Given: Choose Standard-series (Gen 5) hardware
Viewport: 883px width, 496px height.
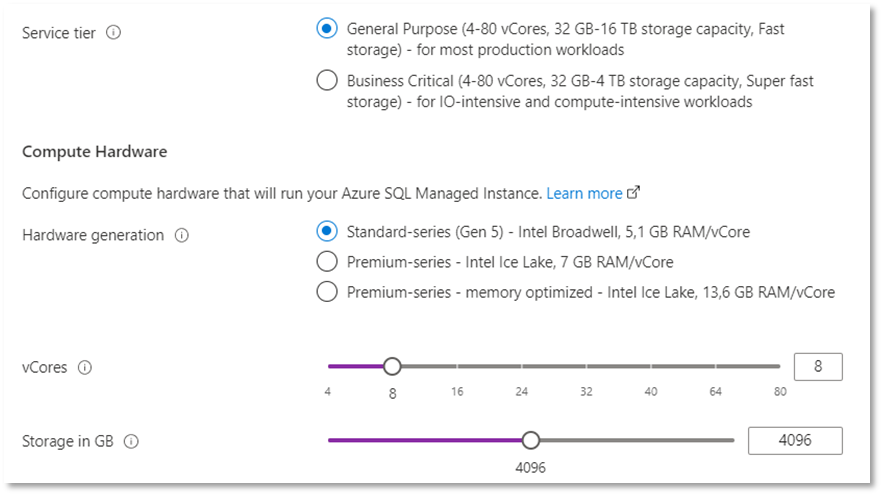Looking at the screenshot, I should 326,232.
